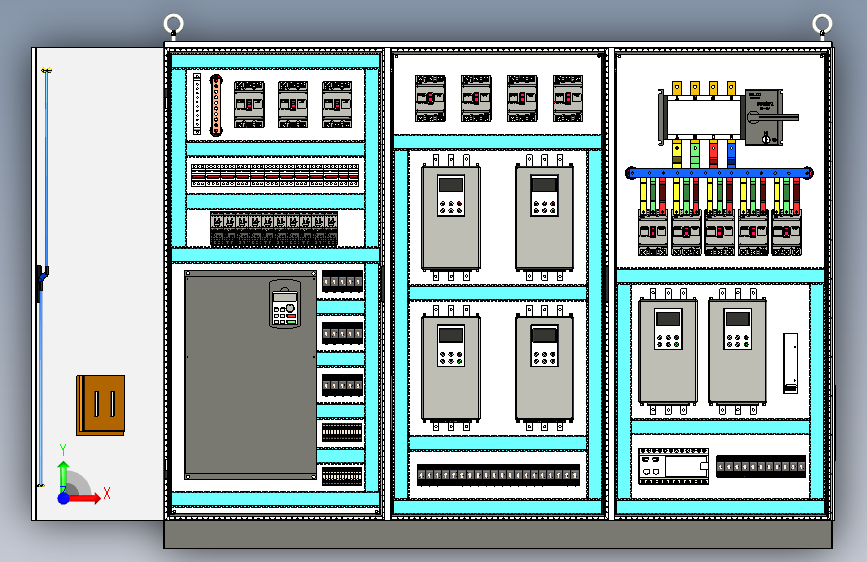The width and height of the screenshot is (867, 562).
Task: Select rightmost breaker atop middle cabinet
Action: coord(568,98)
